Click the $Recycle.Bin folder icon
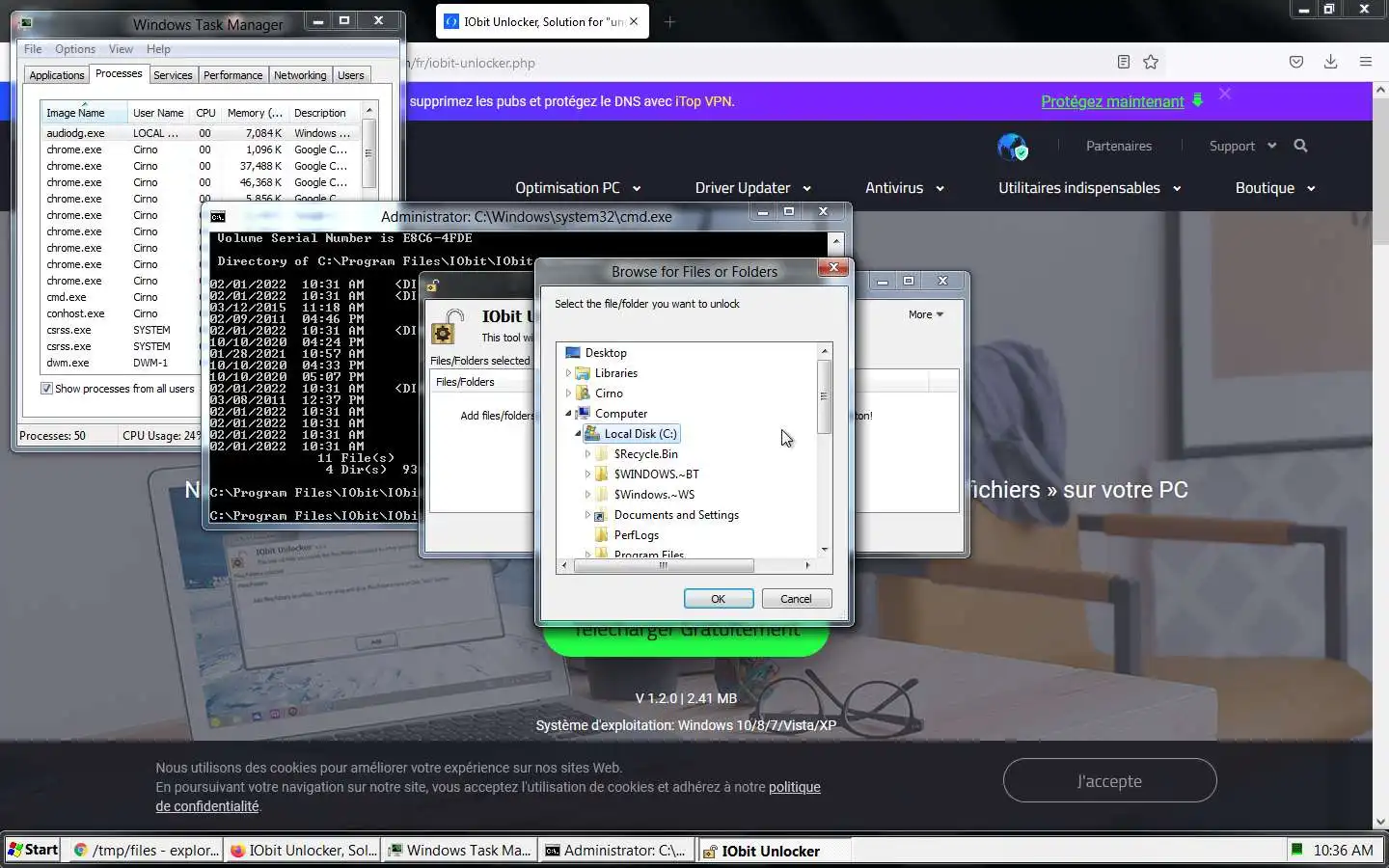1389x868 pixels. pyautogui.click(x=602, y=454)
